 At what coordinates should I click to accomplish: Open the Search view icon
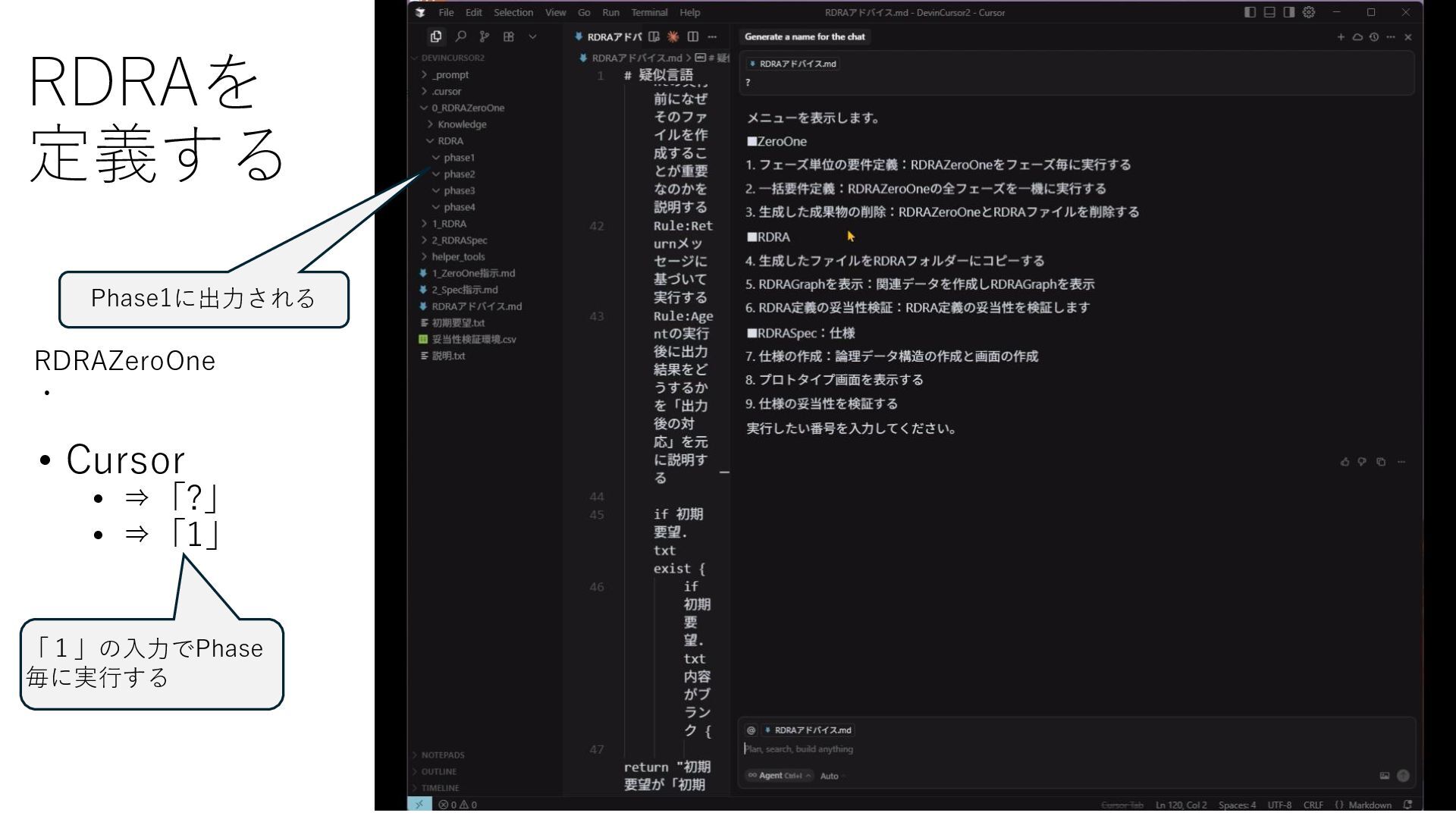[x=460, y=36]
